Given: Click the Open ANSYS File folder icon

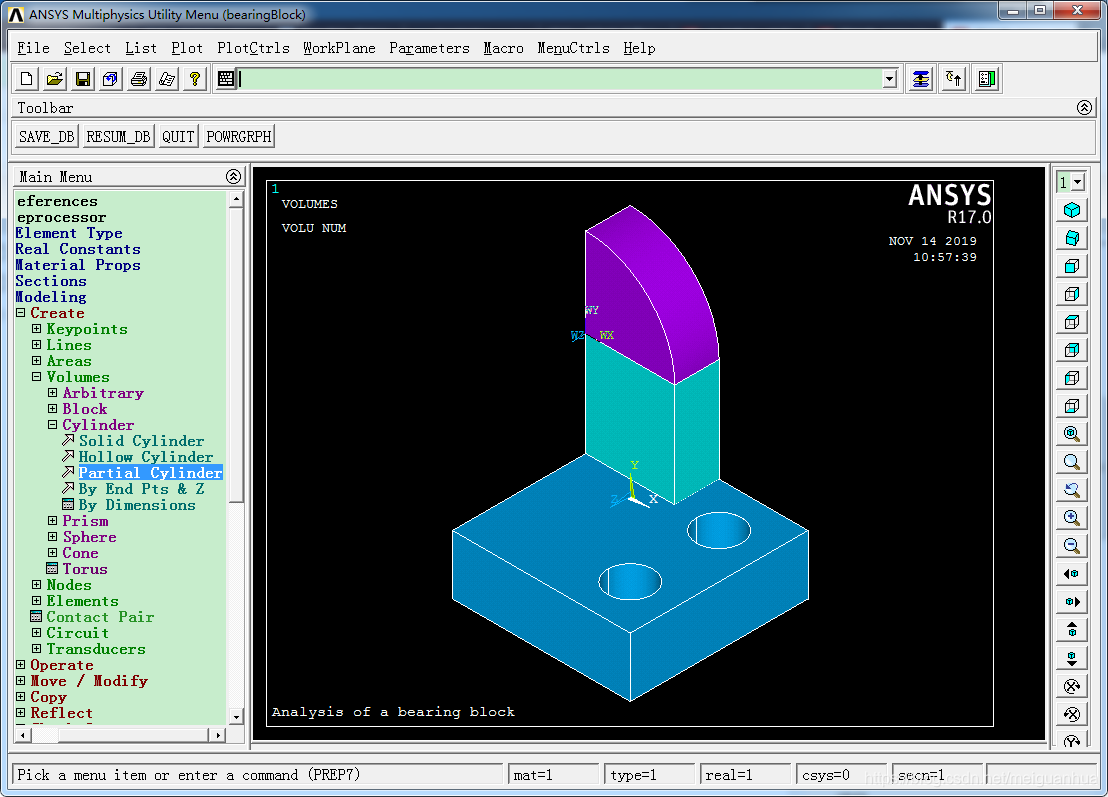Looking at the screenshot, I should [x=54, y=79].
